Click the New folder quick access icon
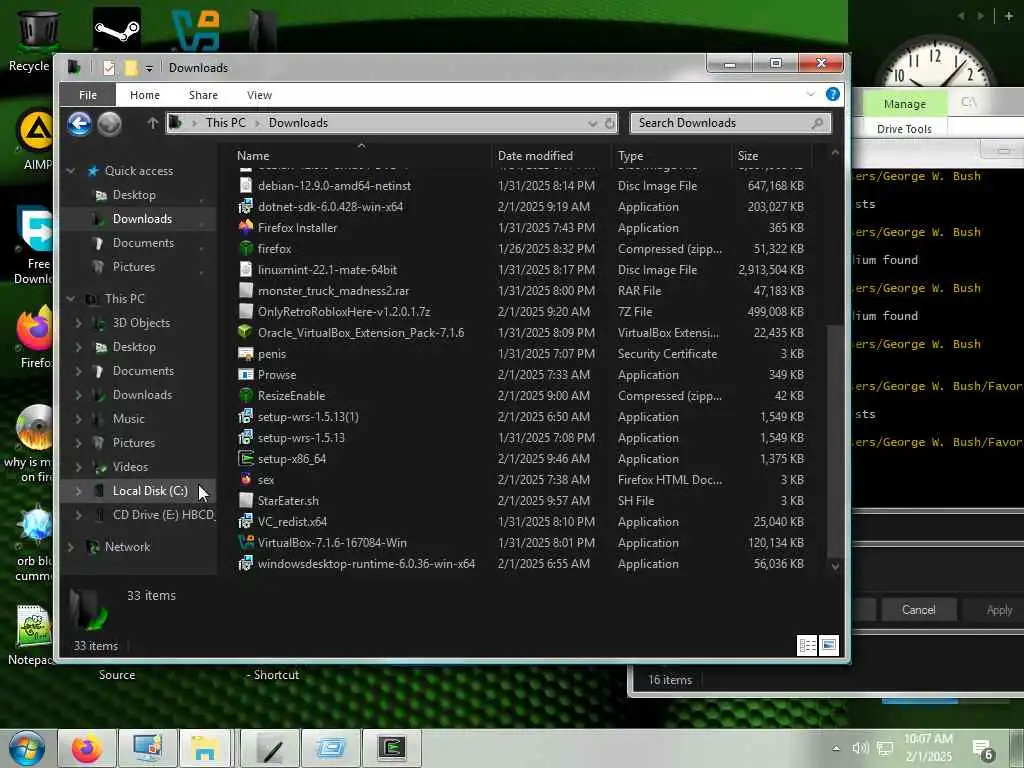1024x768 pixels. 131,68
